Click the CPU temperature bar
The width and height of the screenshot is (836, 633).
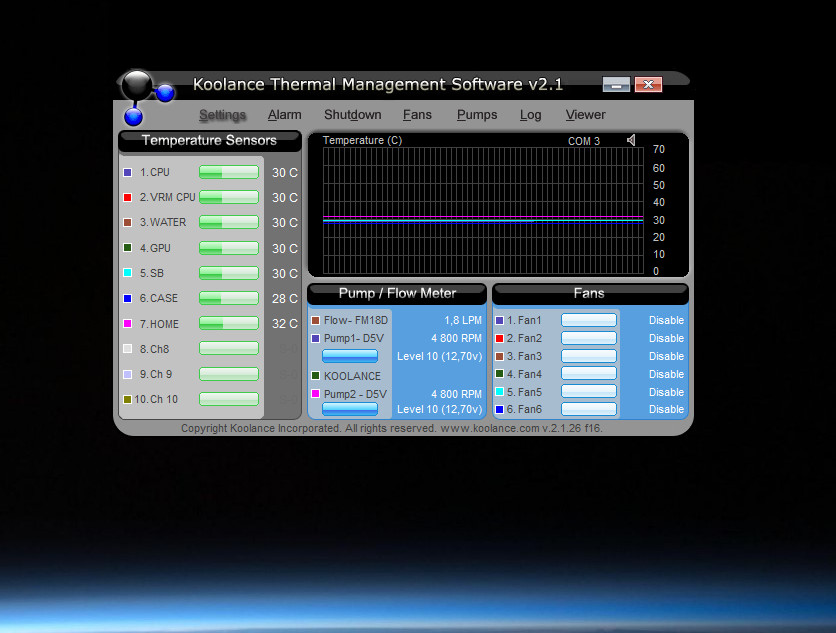(229, 172)
